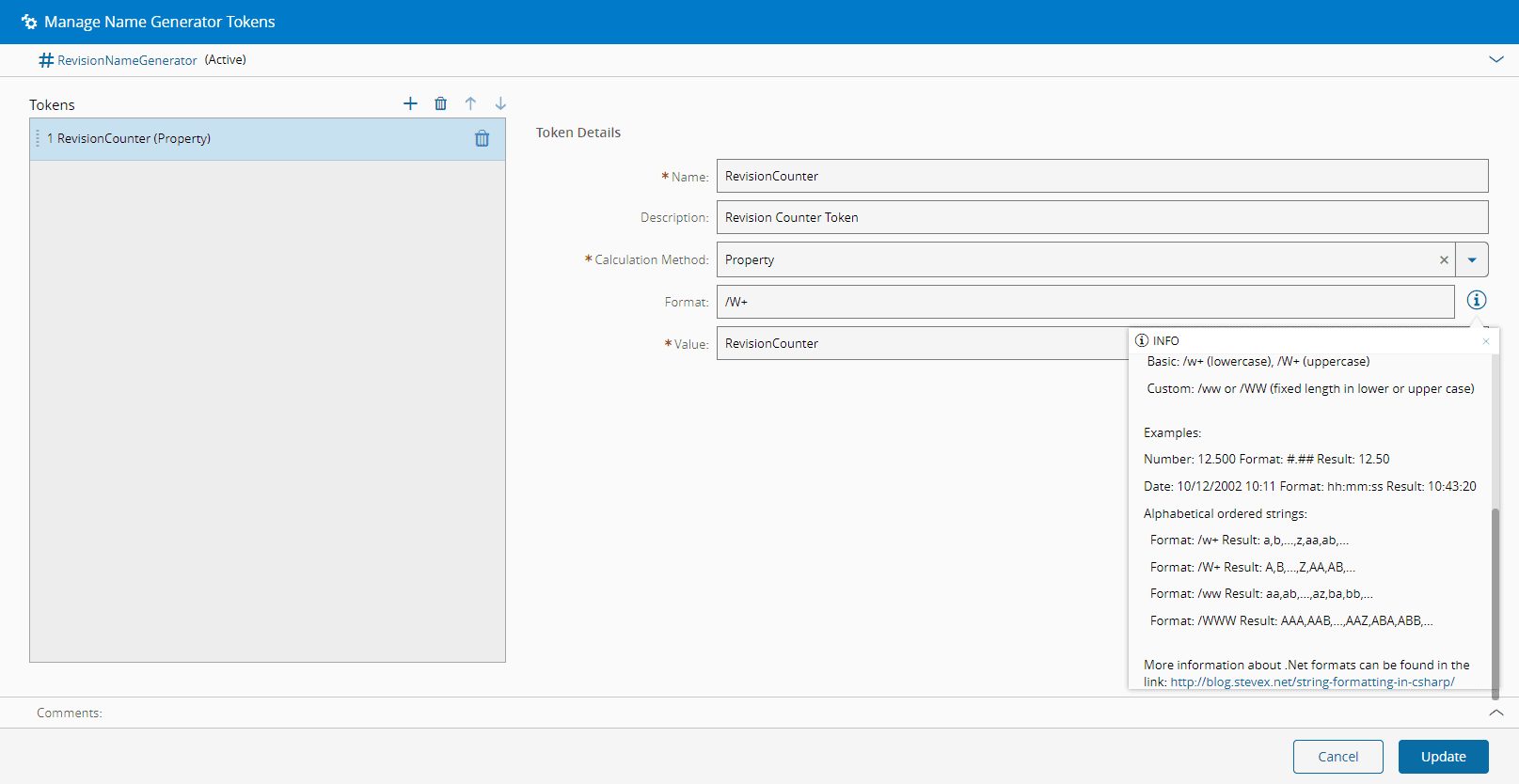Click the Cancel button

click(x=1337, y=757)
